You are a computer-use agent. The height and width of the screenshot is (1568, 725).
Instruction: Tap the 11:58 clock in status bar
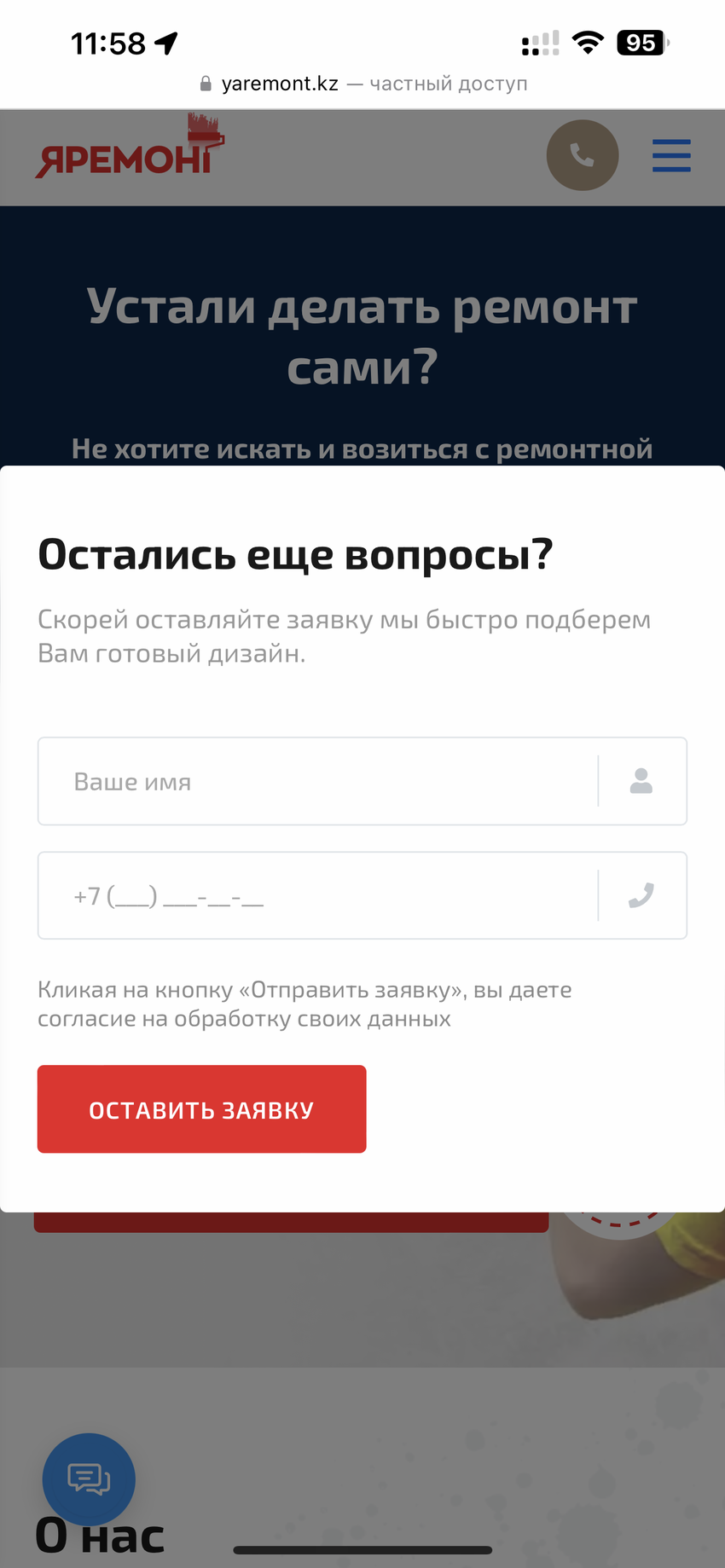pos(108,43)
